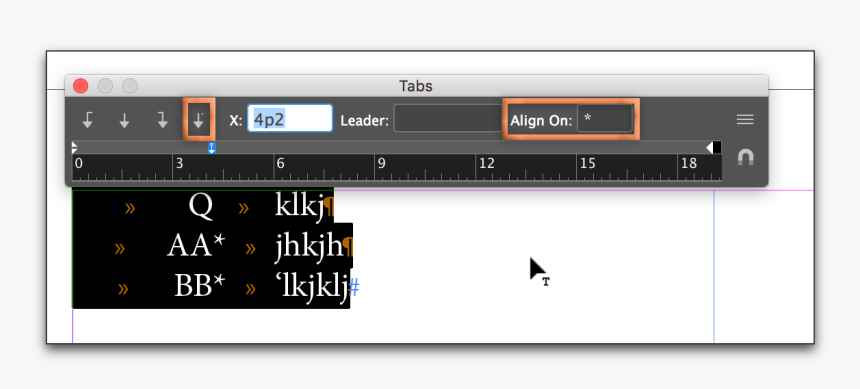Select the Center-Justified Tab arrow button
The width and height of the screenshot is (860, 389).
coord(125,120)
